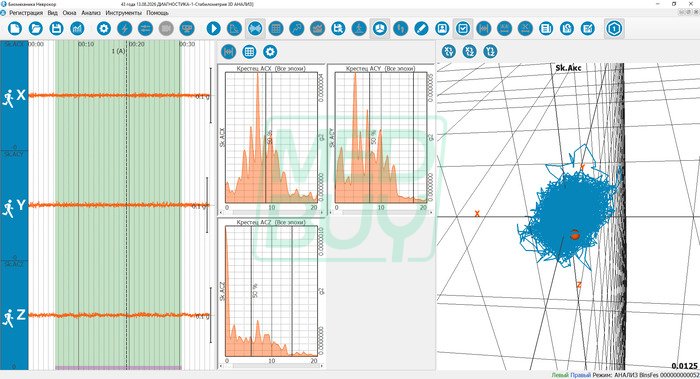The image size is (700, 379).
Task: Click the foot trajectory icon after play
Action: point(234,29)
